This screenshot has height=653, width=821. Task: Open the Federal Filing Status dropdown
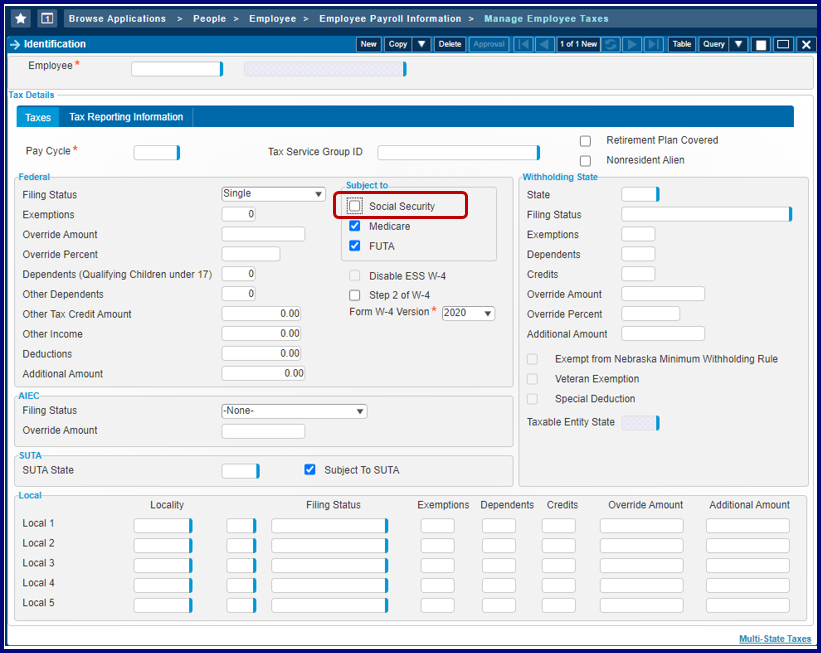pos(273,194)
